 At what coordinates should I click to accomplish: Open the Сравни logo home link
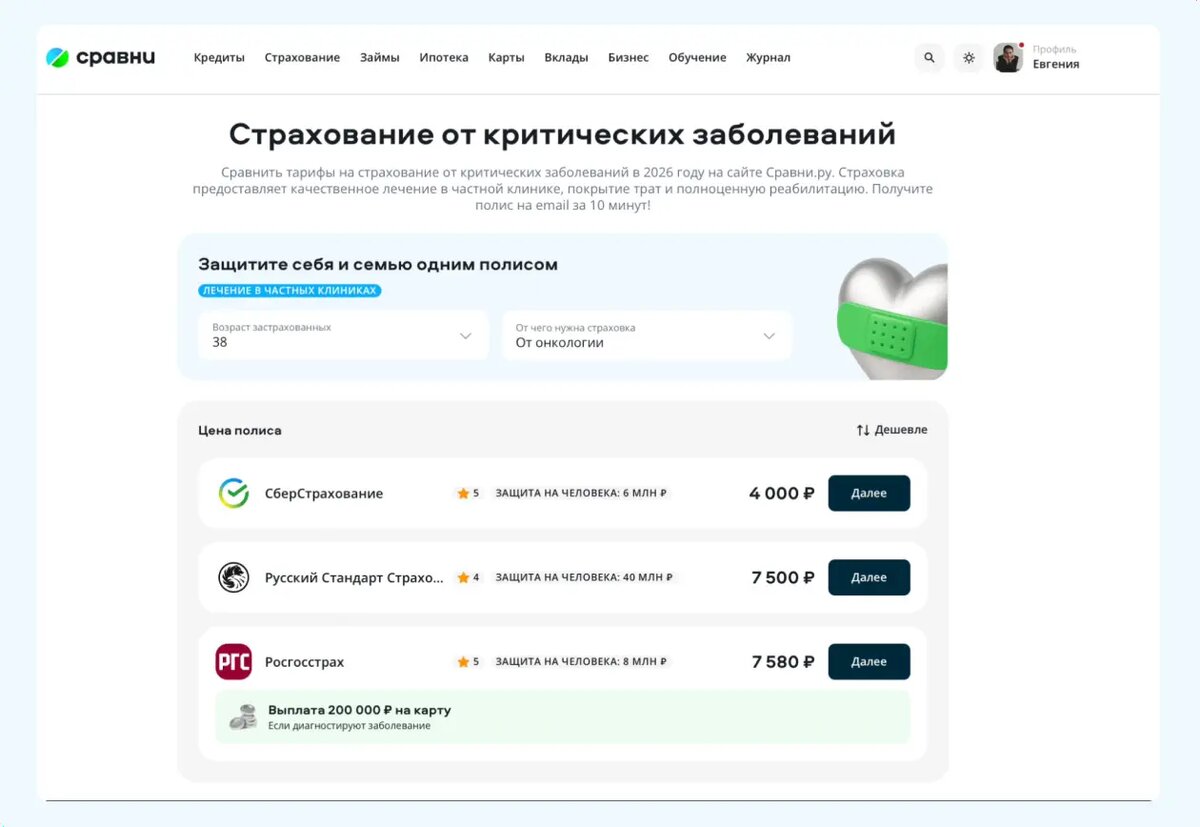click(x=100, y=57)
